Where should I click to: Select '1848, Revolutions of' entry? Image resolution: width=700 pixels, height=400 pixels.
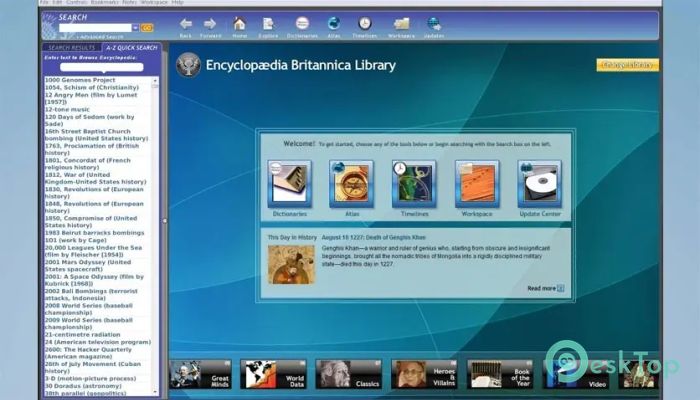click(94, 207)
